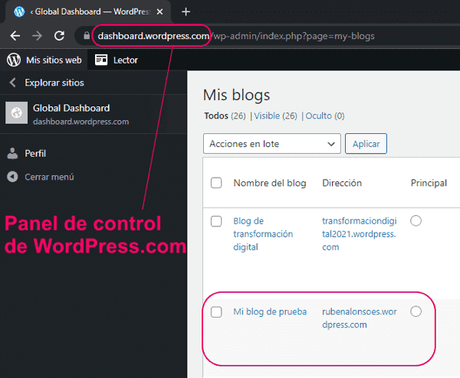Viewport: 460px width, 378px height.
Task: Click the Lector reader icon
Action: 101,60
